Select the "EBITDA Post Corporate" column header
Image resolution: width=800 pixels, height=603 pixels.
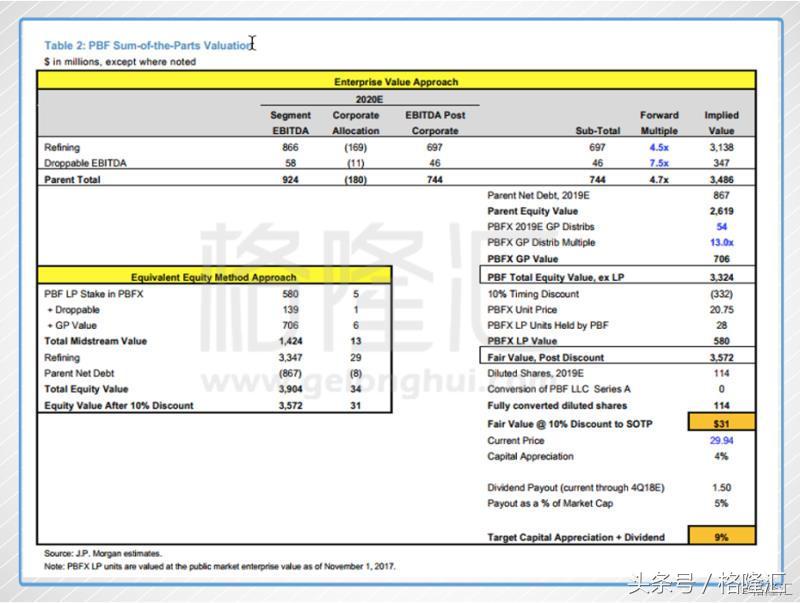435,123
